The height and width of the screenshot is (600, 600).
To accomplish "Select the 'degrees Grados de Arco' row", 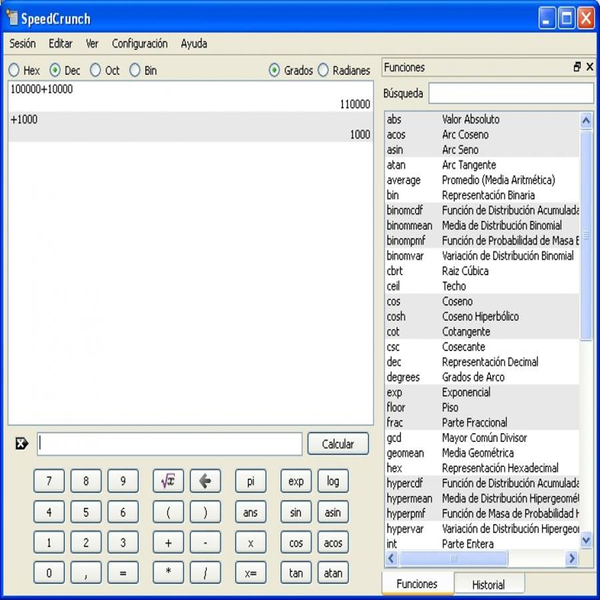I will tap(482, 377).
